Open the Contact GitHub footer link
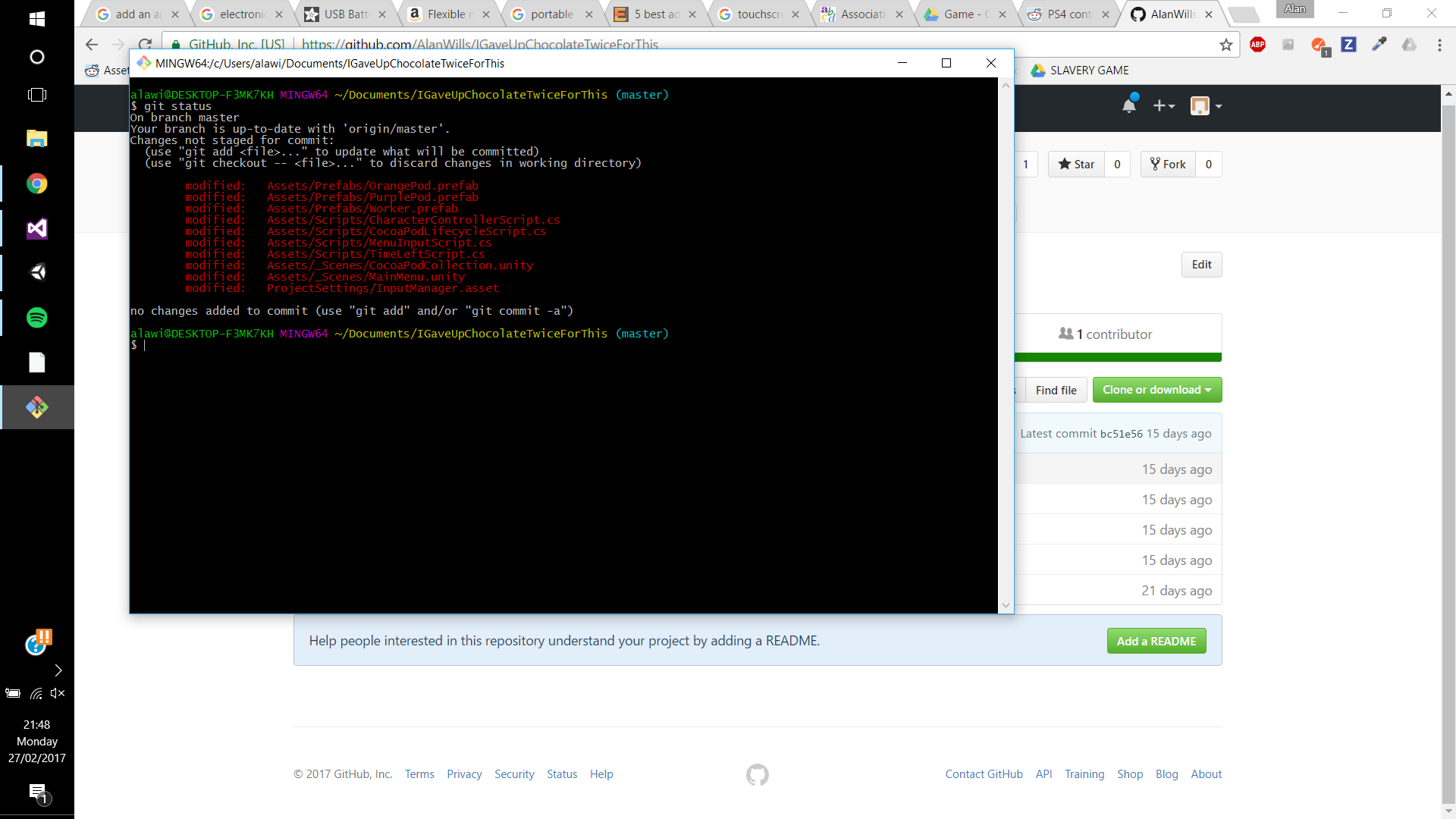 pyautogui.click(x=984, y=774)
